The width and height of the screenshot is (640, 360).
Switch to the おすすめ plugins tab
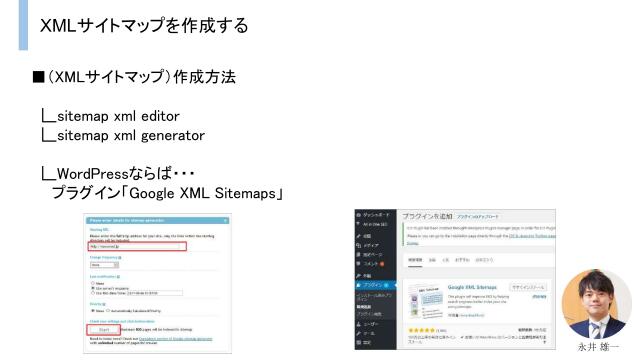click(x=462, y=260)
